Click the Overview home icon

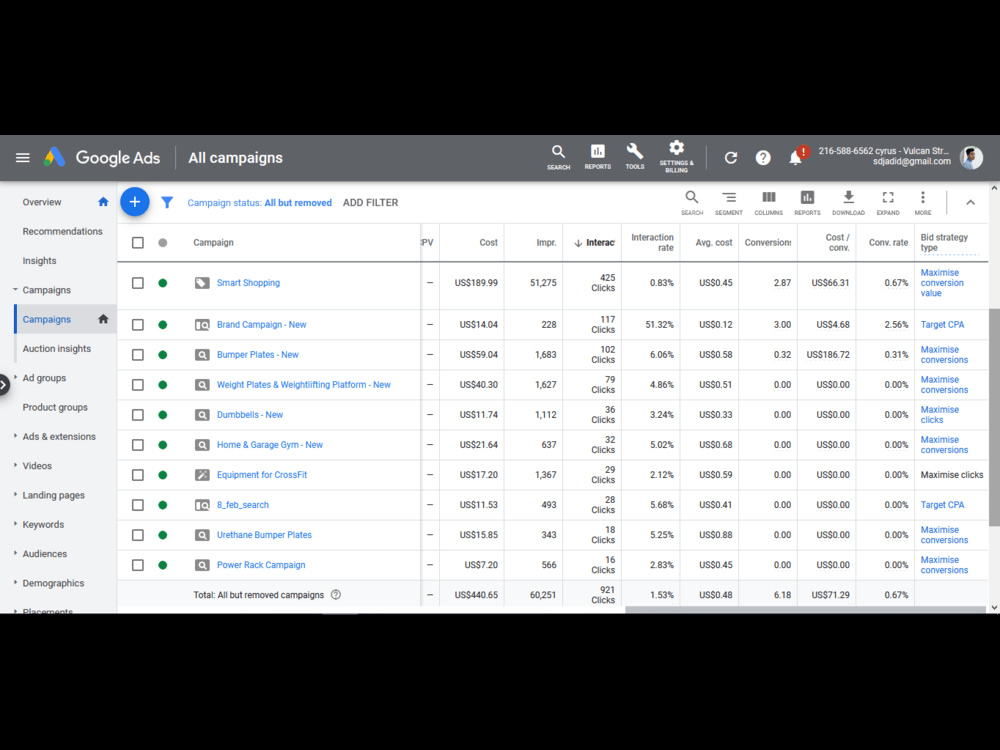(x=103, y=202)
